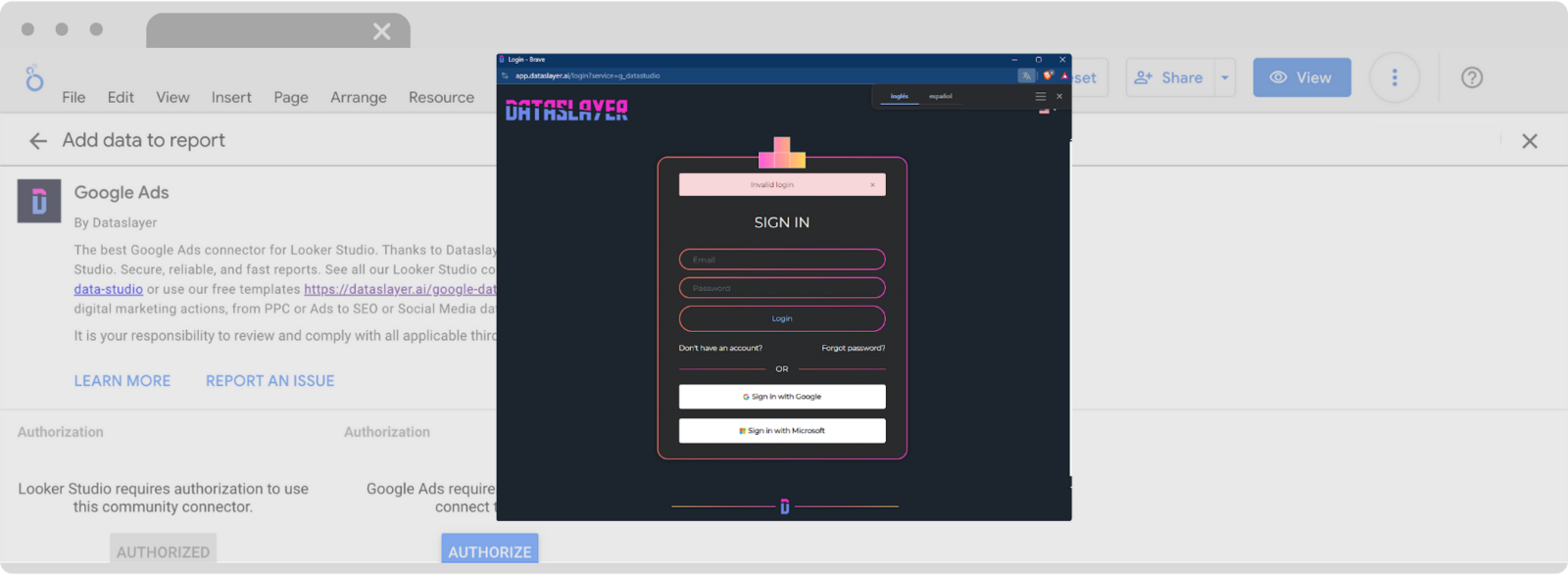This screenshot has height=575, width=1568.
Task: Expand the Share dropdown arrow
Action: pyautogui.click(x=1225, y=77)
